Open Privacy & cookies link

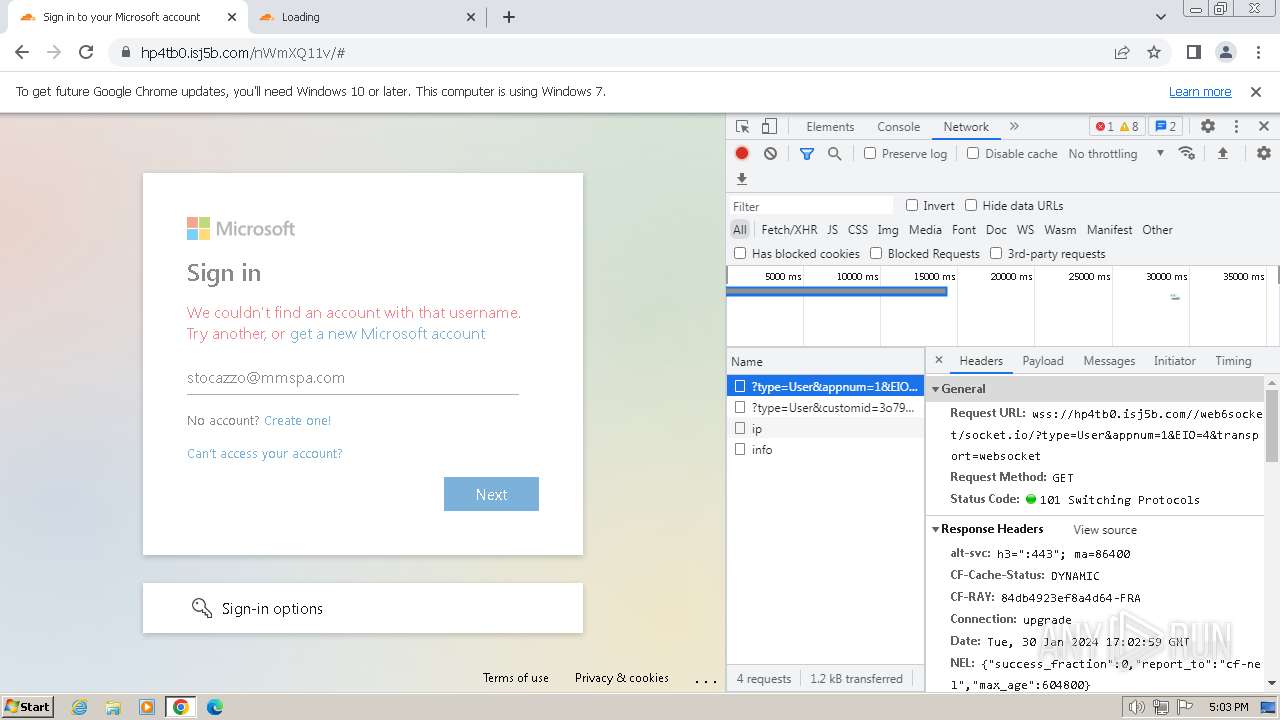pyautogui.click(x=622, y=677)
